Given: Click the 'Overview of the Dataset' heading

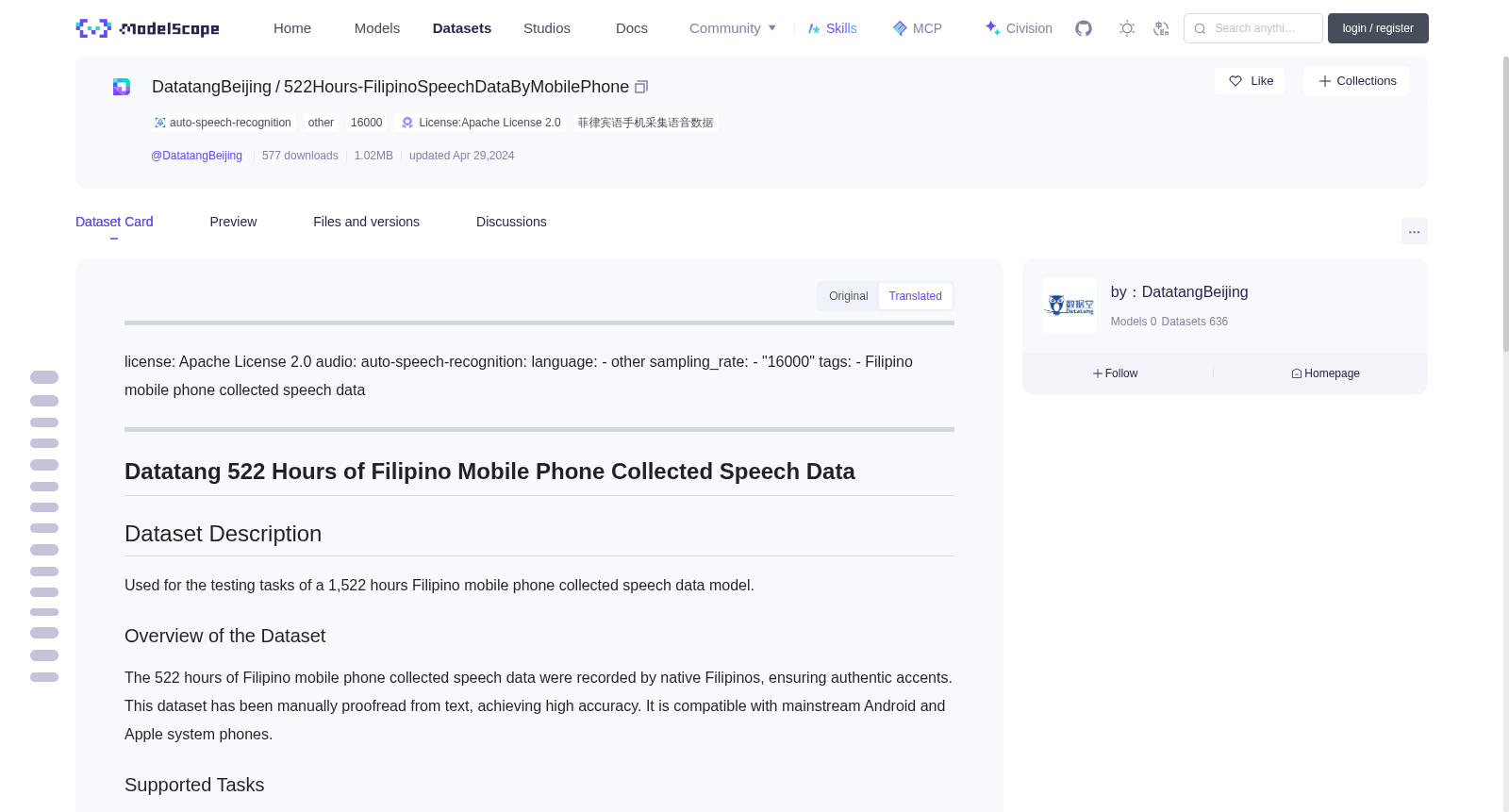Looking at the screenshot, I should pyautogui.click(x=224, y=636).
